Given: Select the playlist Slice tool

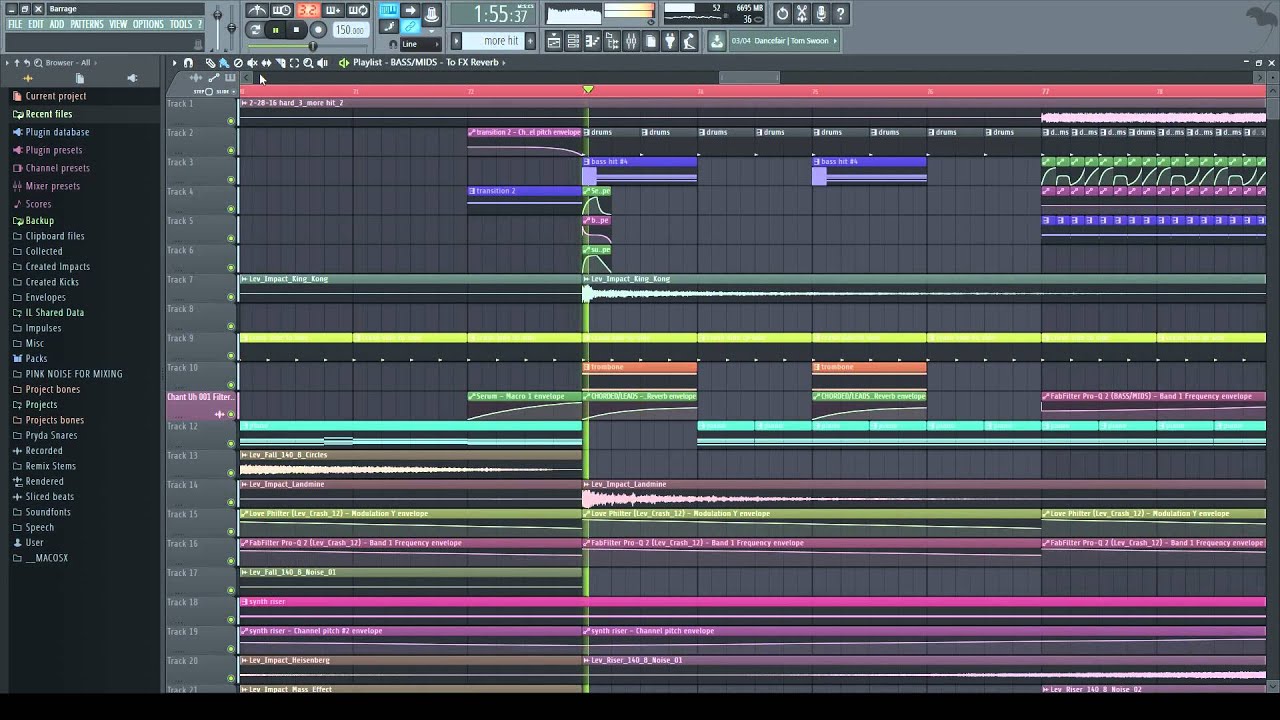Looking at the screenshot, I should pyautogui.click(x=280, y=63).
